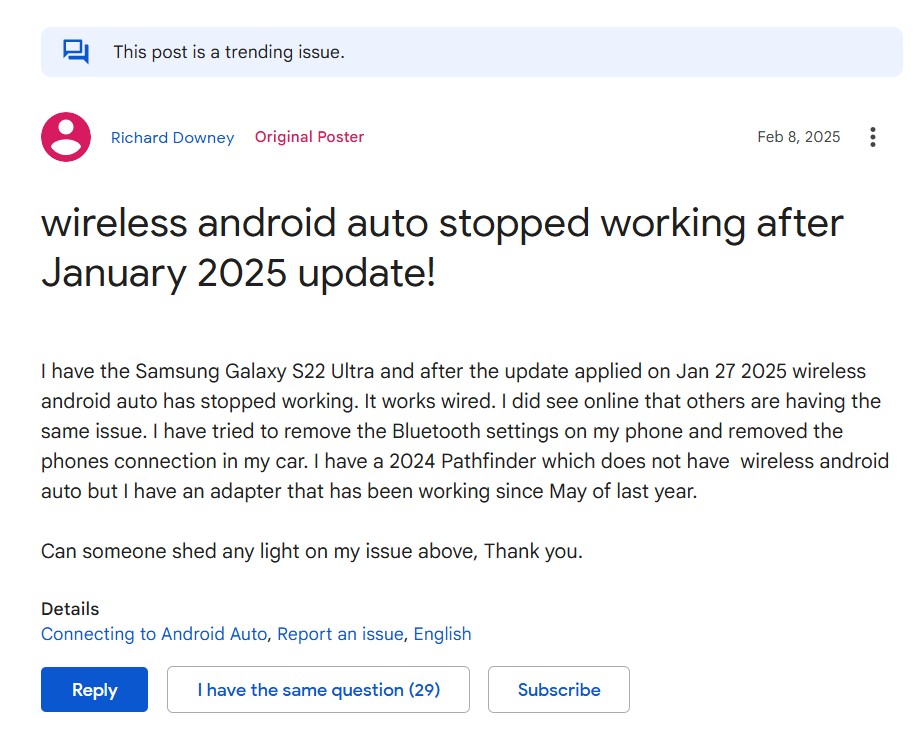Open Richard Downey's profile name link
918x751 pixels.
pyautogui.click(x=172, y=138)
